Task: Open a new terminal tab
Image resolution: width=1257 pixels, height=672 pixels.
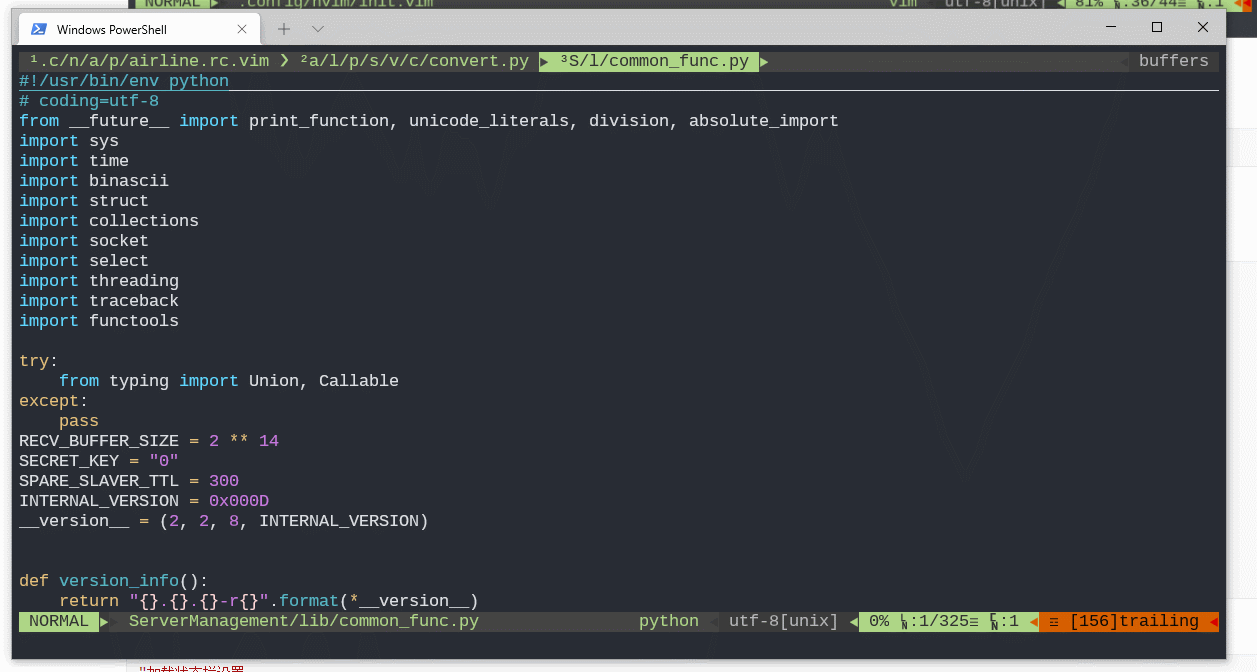Action: tap(284, 29)
